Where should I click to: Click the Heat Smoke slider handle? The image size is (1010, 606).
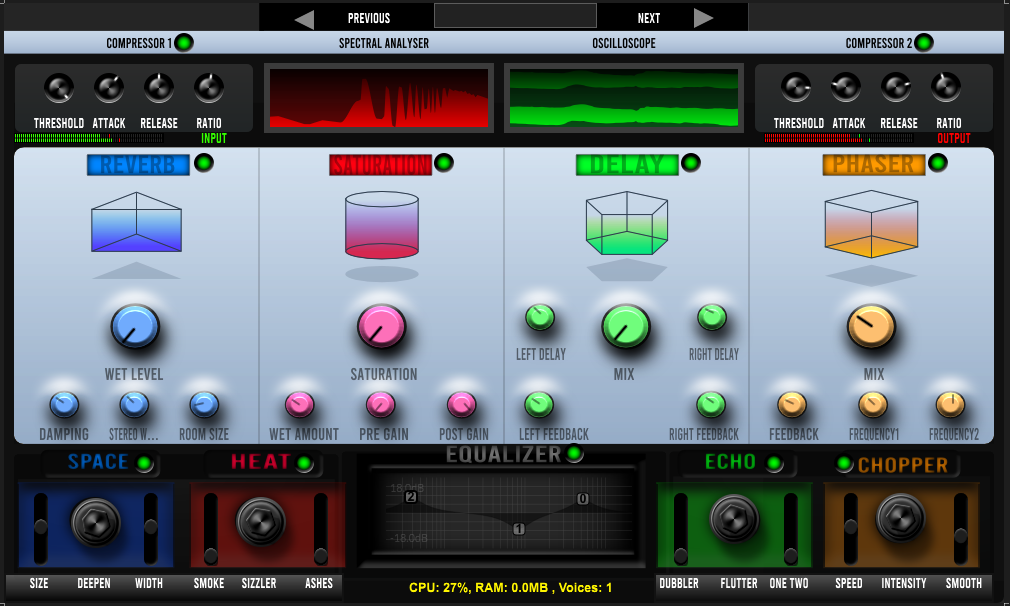211,555
